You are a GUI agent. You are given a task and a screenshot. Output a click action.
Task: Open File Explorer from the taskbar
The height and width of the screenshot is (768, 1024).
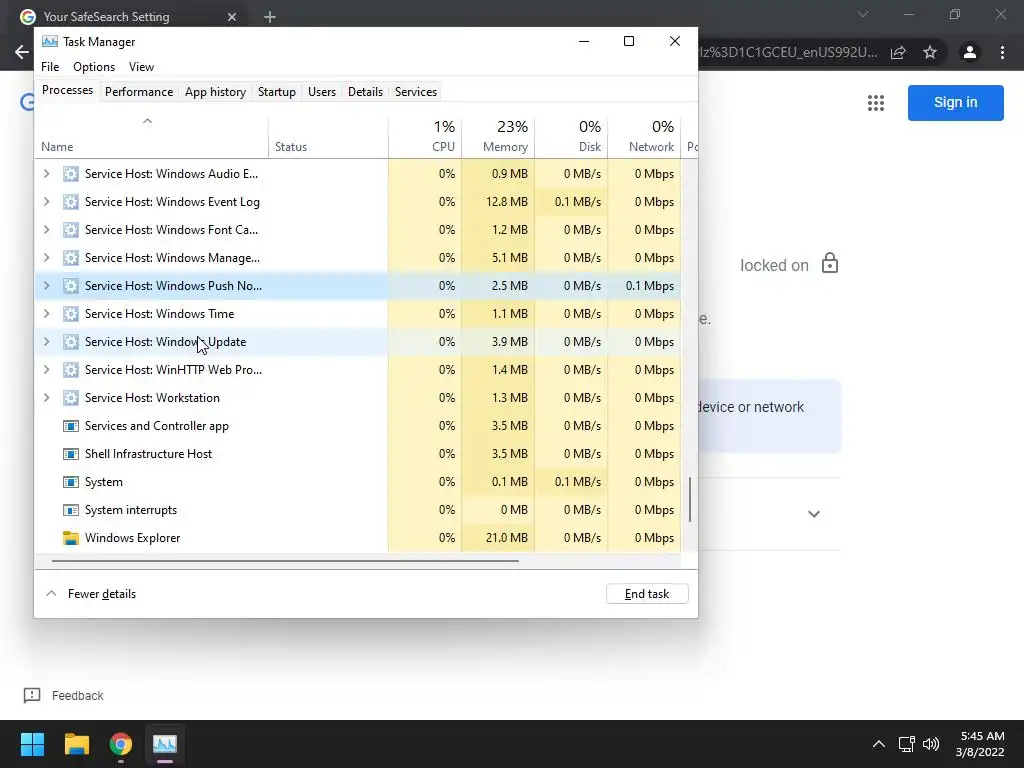[77, 744]
